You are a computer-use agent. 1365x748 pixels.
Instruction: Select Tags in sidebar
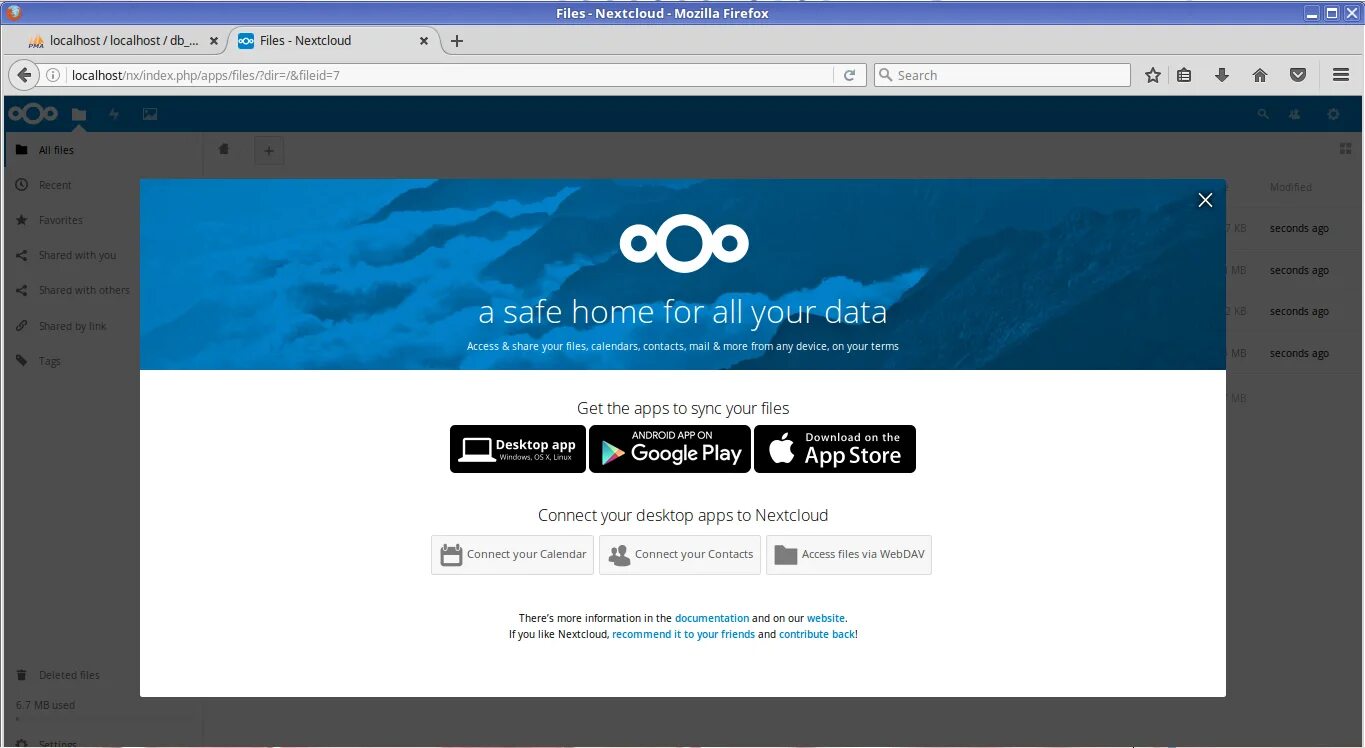point(102,361)
